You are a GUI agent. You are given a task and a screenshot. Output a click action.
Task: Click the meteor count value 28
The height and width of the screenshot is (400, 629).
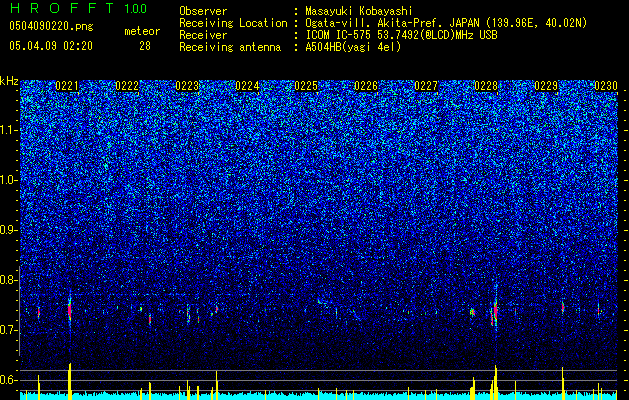[x=145, y=46]
